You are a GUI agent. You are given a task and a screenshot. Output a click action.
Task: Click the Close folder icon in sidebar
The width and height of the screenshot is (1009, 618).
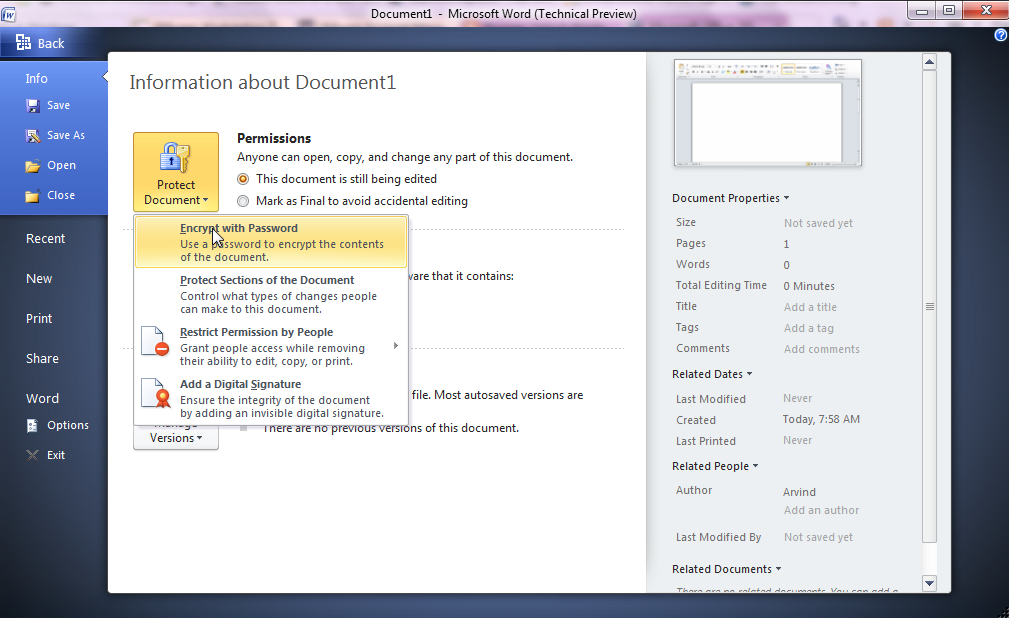coord(33,196)
